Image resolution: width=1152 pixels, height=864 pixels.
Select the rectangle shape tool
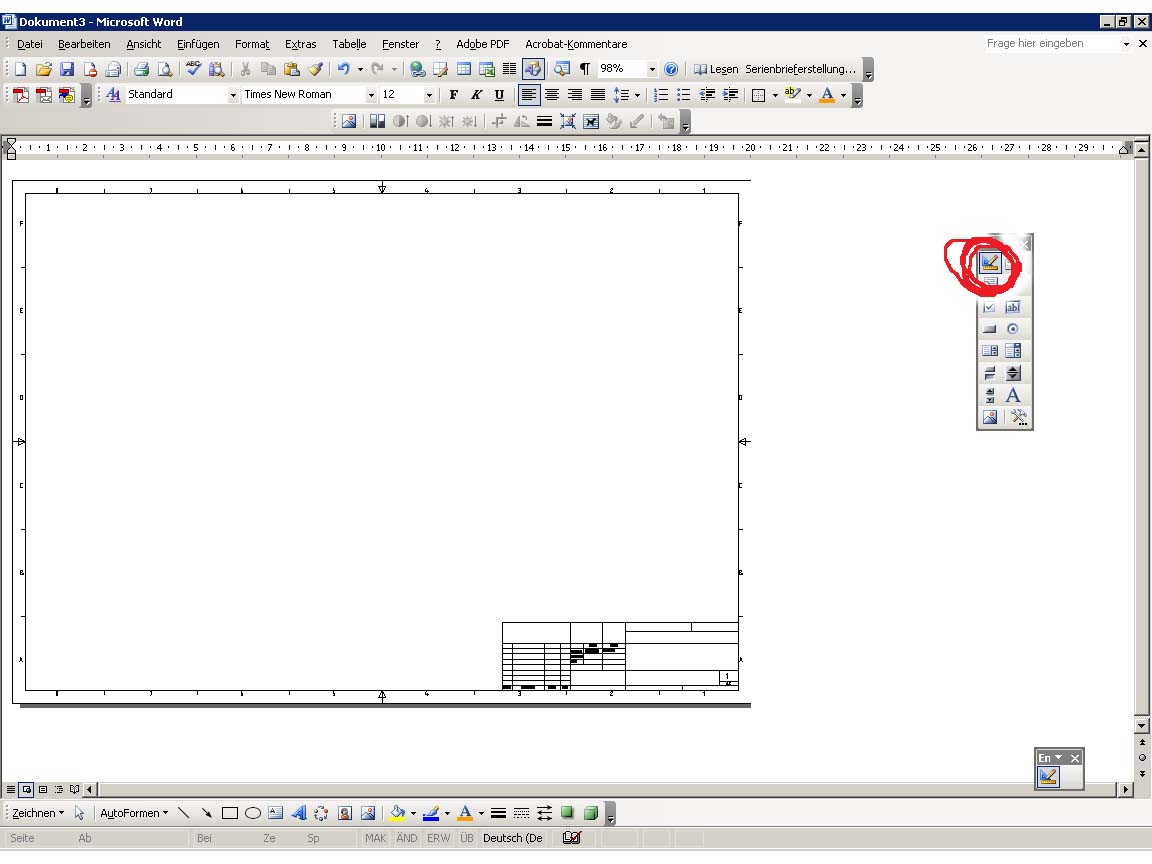(x=229, y=813)
